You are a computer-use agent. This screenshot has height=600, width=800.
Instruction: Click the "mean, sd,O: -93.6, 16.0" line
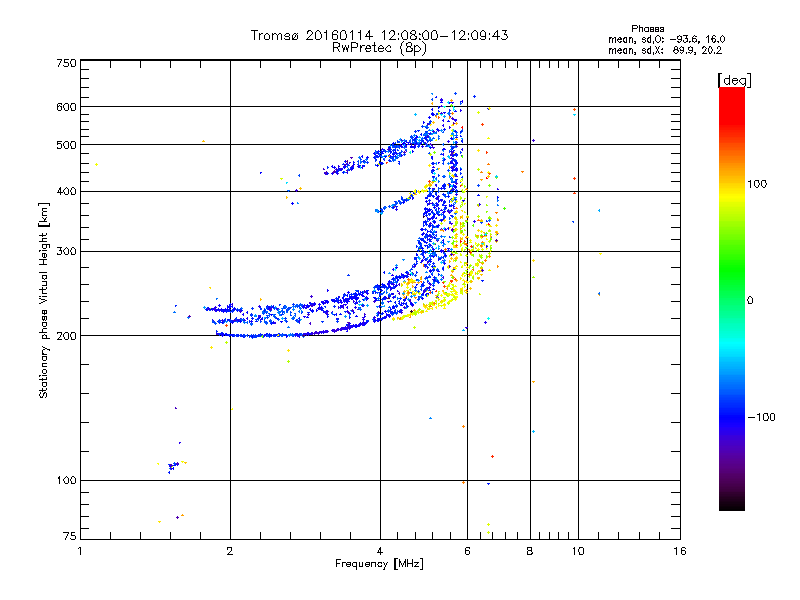(x=666, y=39)
